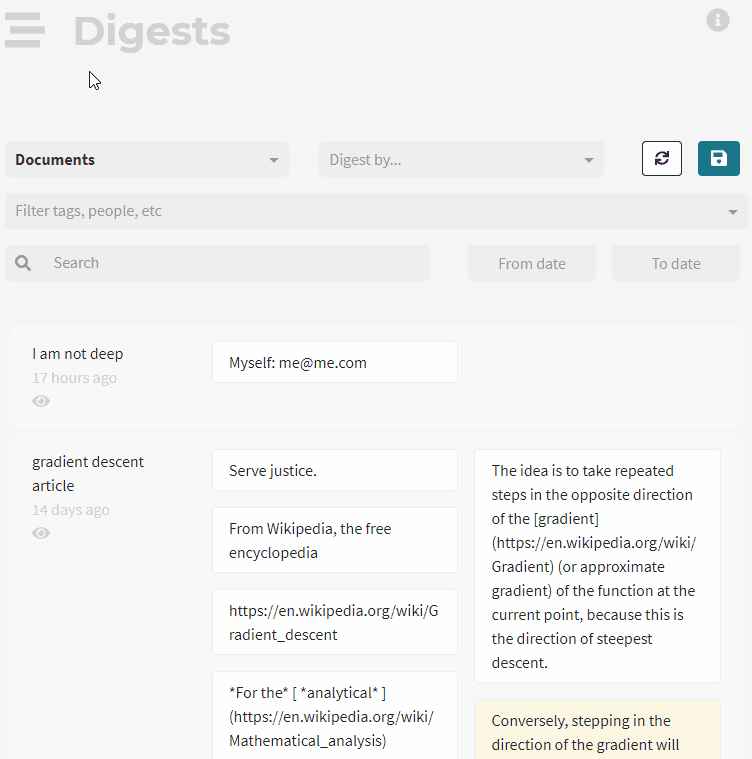
Task: Toggle eye icon for gradient descent article
Action: pyautogui.click(x=41, y=533)
